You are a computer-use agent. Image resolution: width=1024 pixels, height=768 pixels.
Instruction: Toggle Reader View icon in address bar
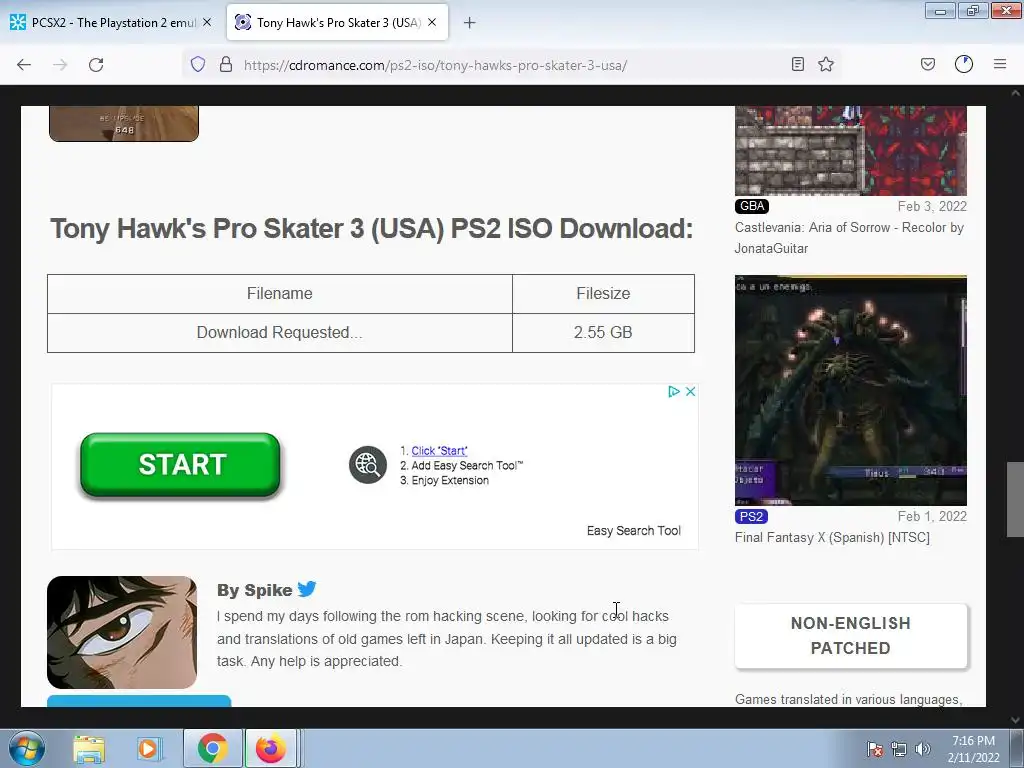click(797, 64)
